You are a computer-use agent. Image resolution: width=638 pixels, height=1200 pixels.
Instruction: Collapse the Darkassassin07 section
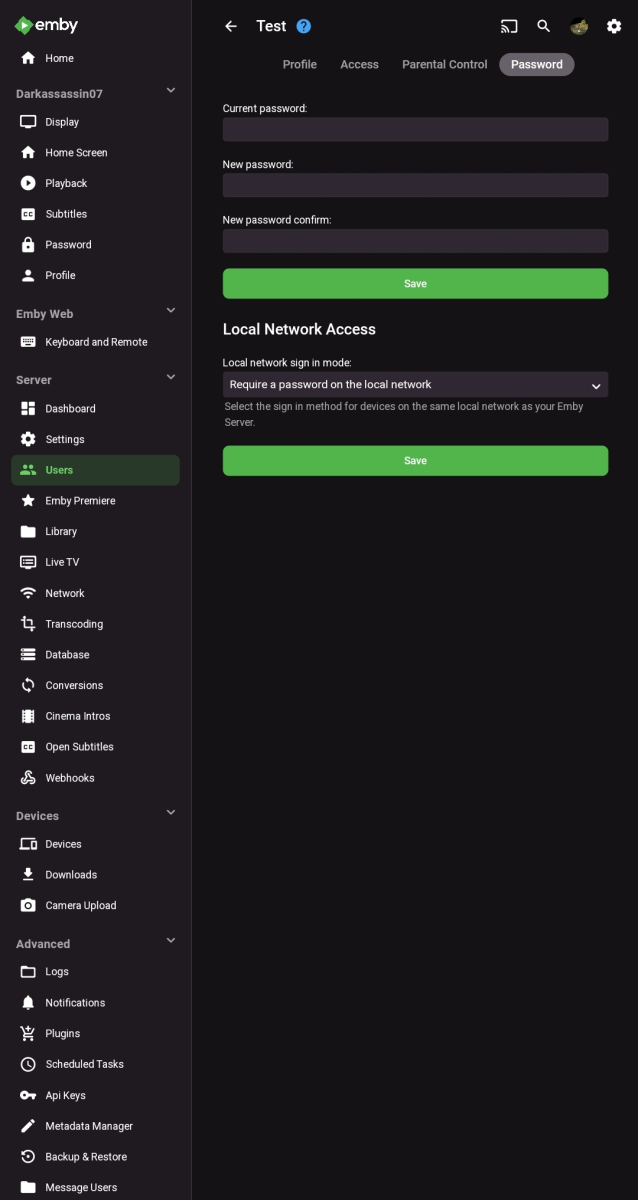[170, 90]
